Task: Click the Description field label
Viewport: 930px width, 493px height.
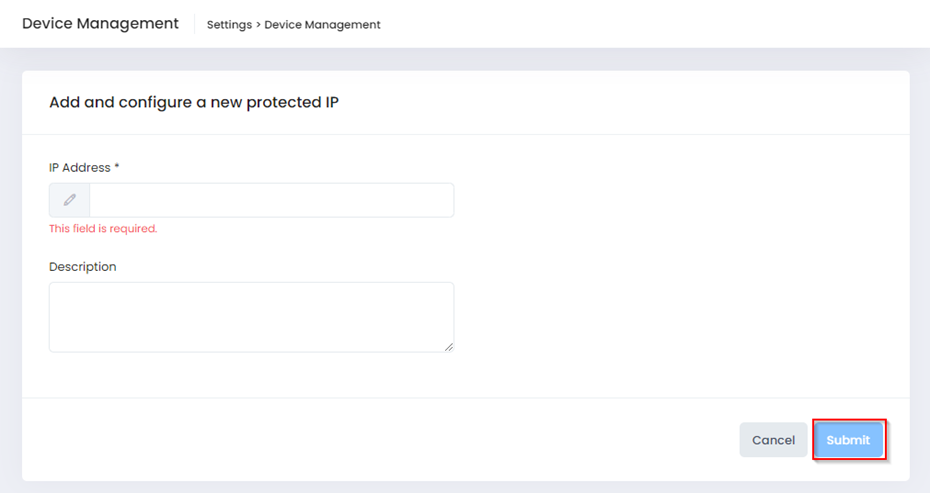Action: click(83, 267)
